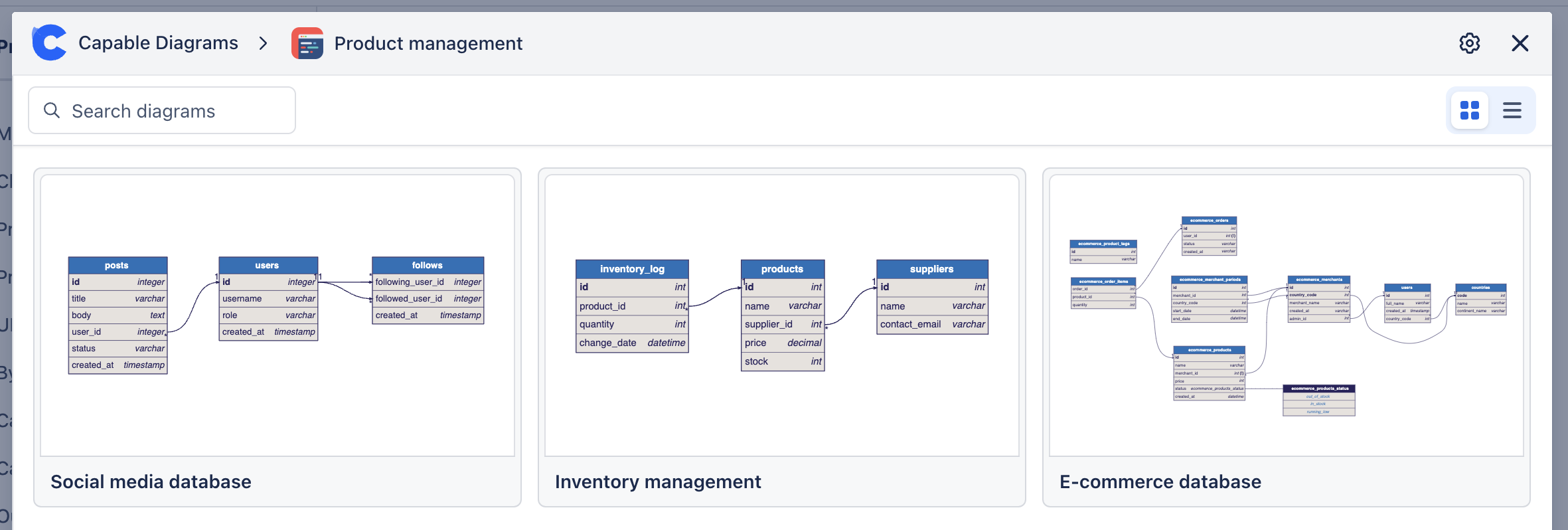Click the Capable Diagrams logo icon

tap(49, 43)
